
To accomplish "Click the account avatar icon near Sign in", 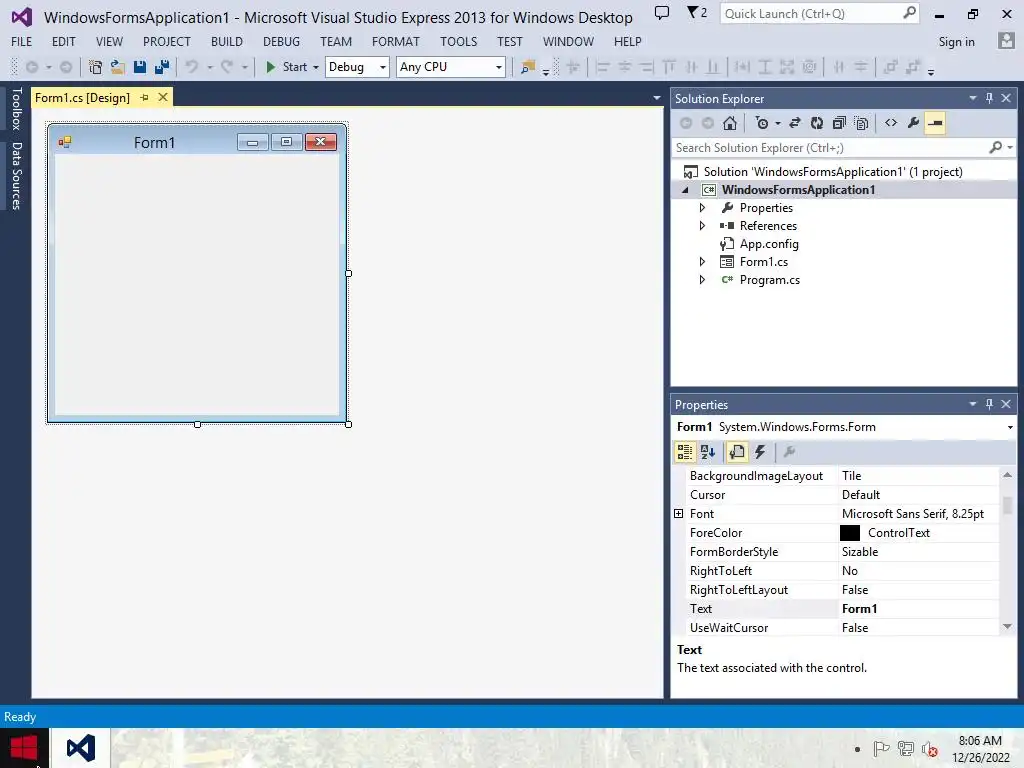I will pyautogui.click(x=1006, y=41).
